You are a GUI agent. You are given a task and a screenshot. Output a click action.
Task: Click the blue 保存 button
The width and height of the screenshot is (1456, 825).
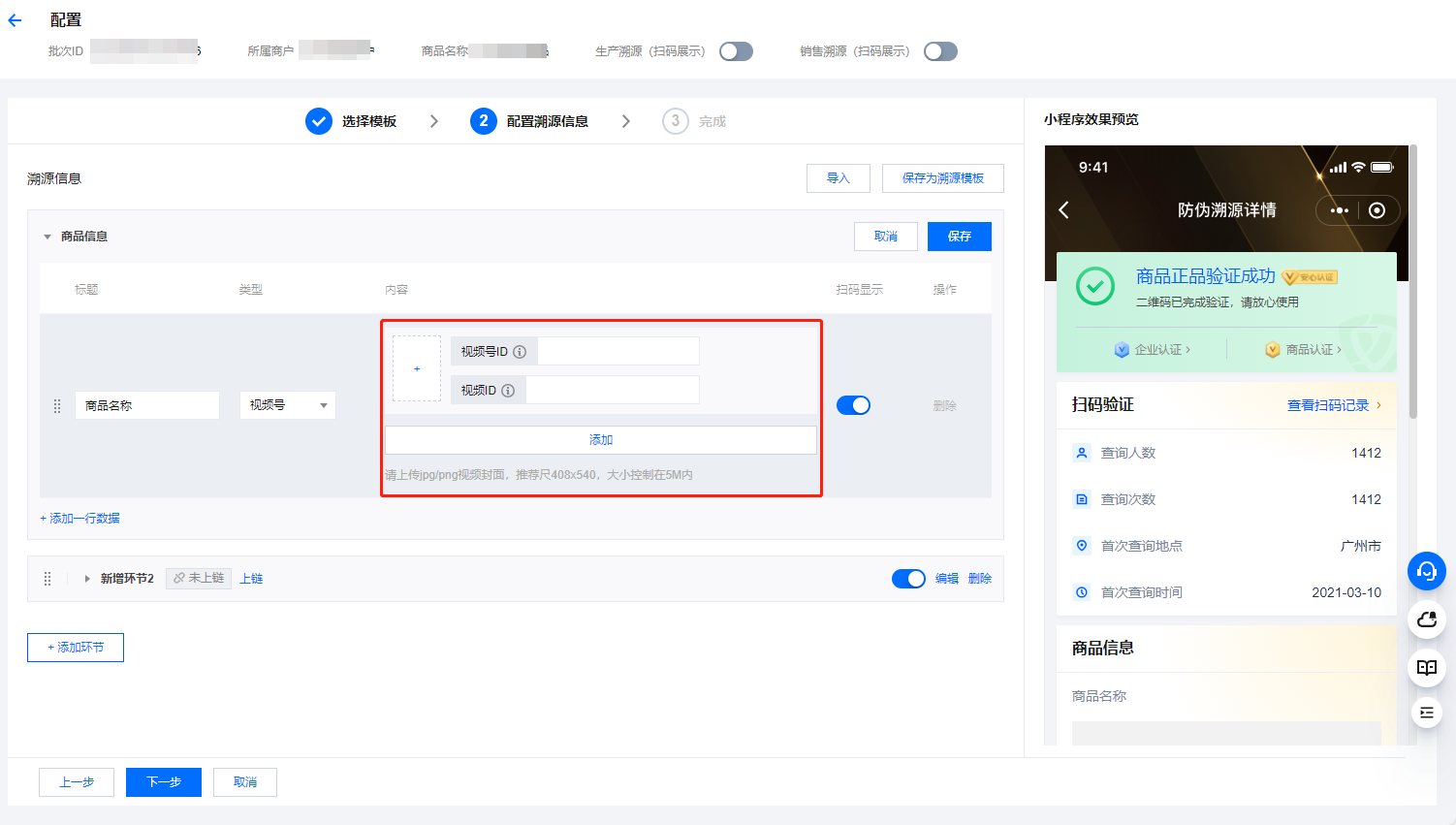click(x=960, y=237)
